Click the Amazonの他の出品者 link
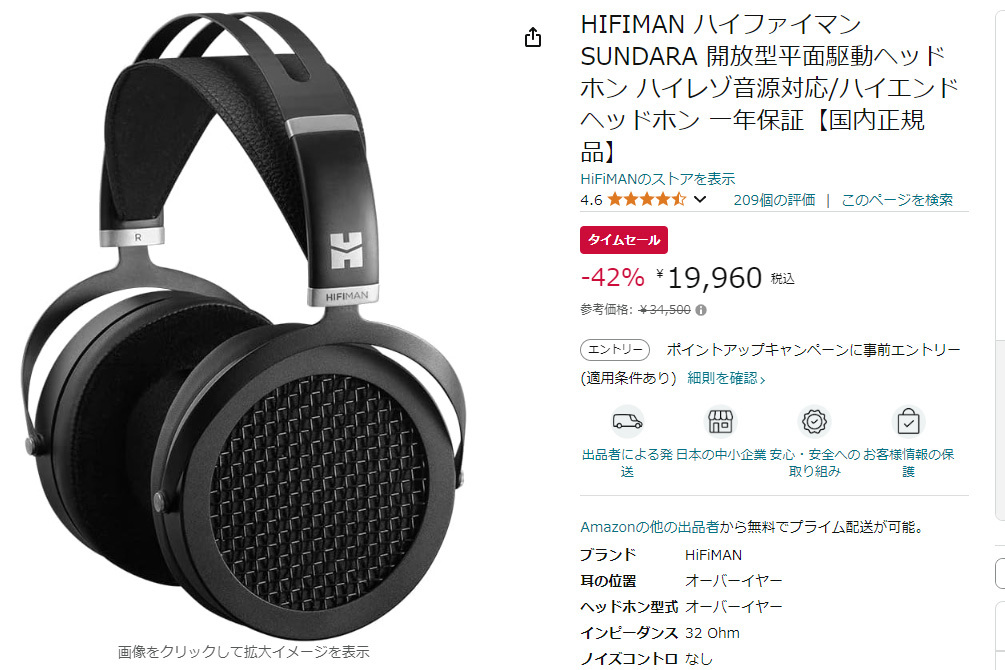Screen dimensions: 1005x670 pyautogui.click(x=649, y=527)
